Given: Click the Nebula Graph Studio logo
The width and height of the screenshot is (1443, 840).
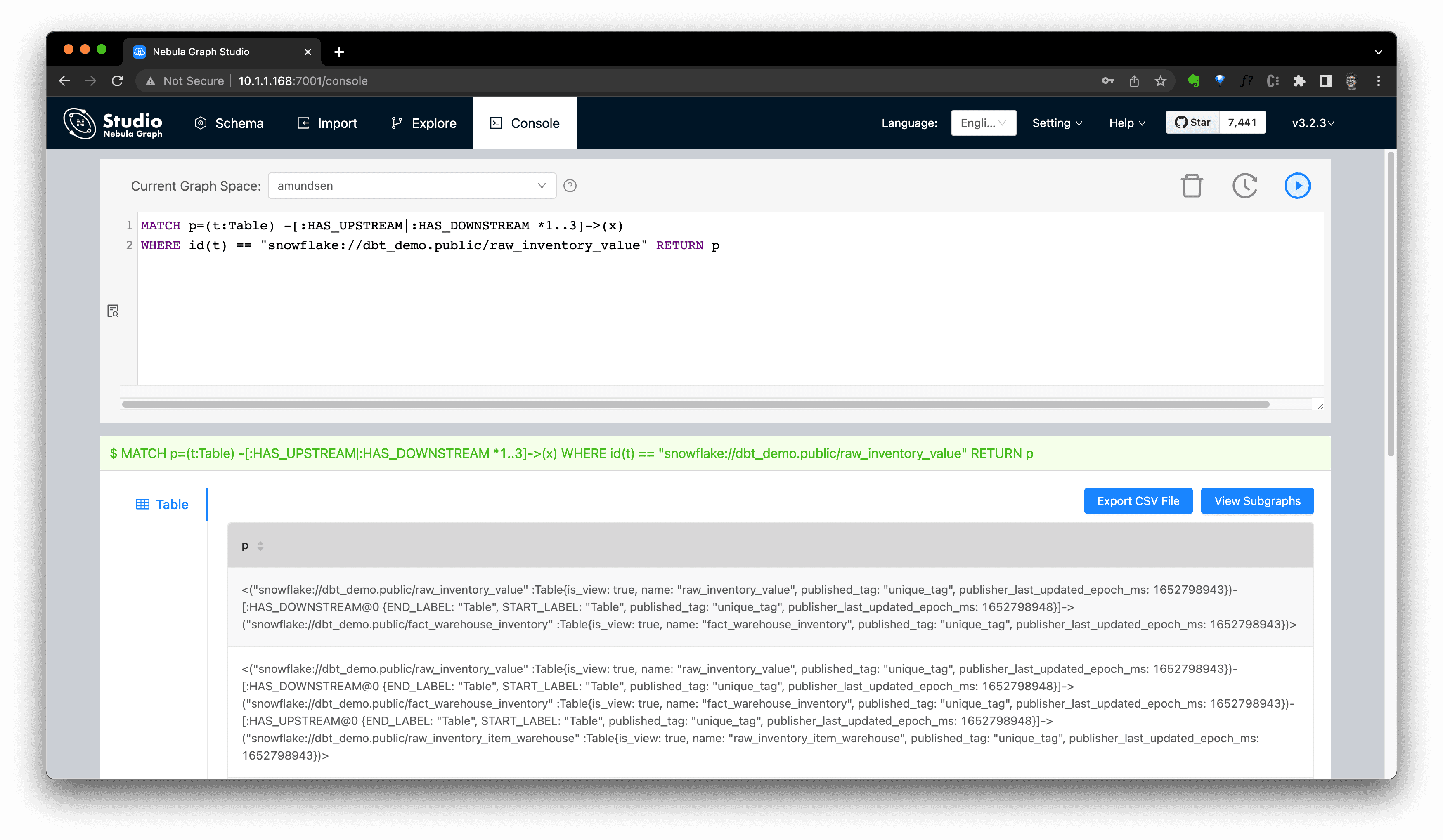Looking at the screenshot, I should tap(113, 123).
